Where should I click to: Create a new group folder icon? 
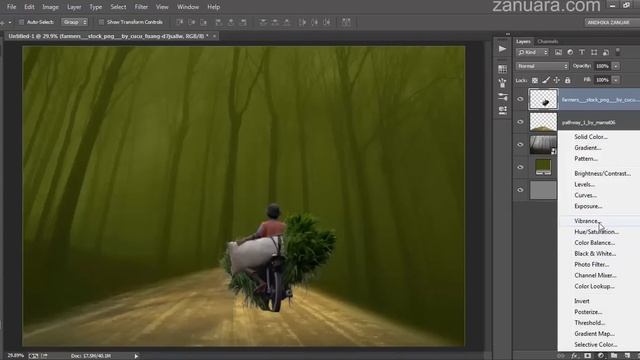click(614, 356)
